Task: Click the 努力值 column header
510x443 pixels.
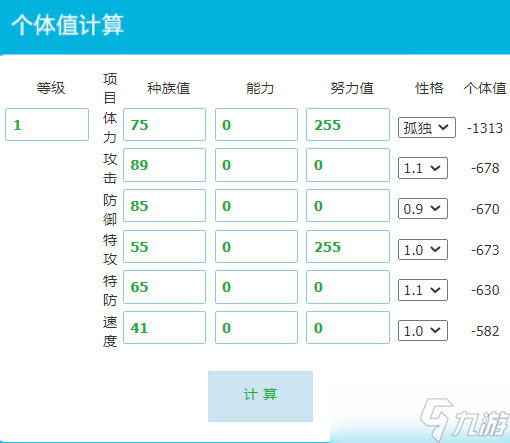Action: [x=352, y=88]
